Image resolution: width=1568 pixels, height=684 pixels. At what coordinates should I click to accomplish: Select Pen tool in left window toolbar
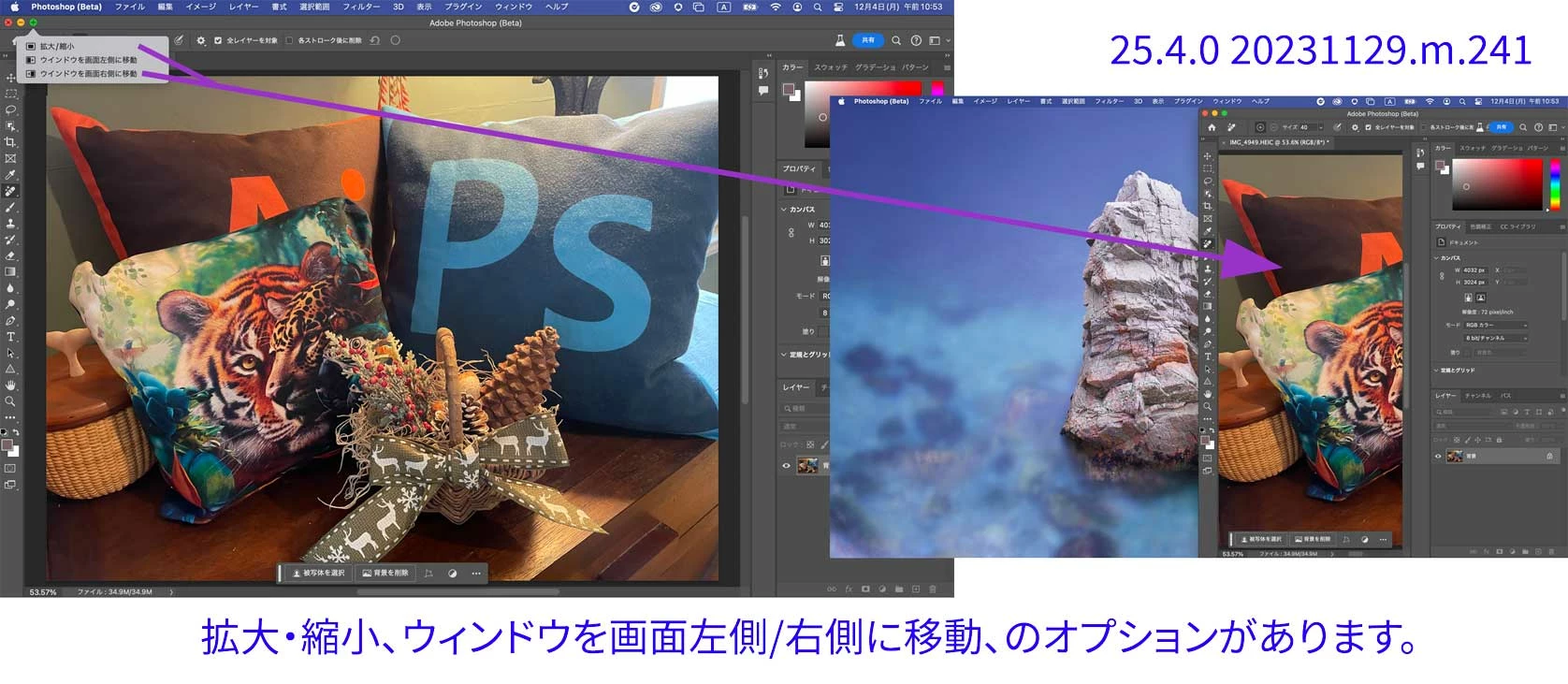click(x=10, y=321)
